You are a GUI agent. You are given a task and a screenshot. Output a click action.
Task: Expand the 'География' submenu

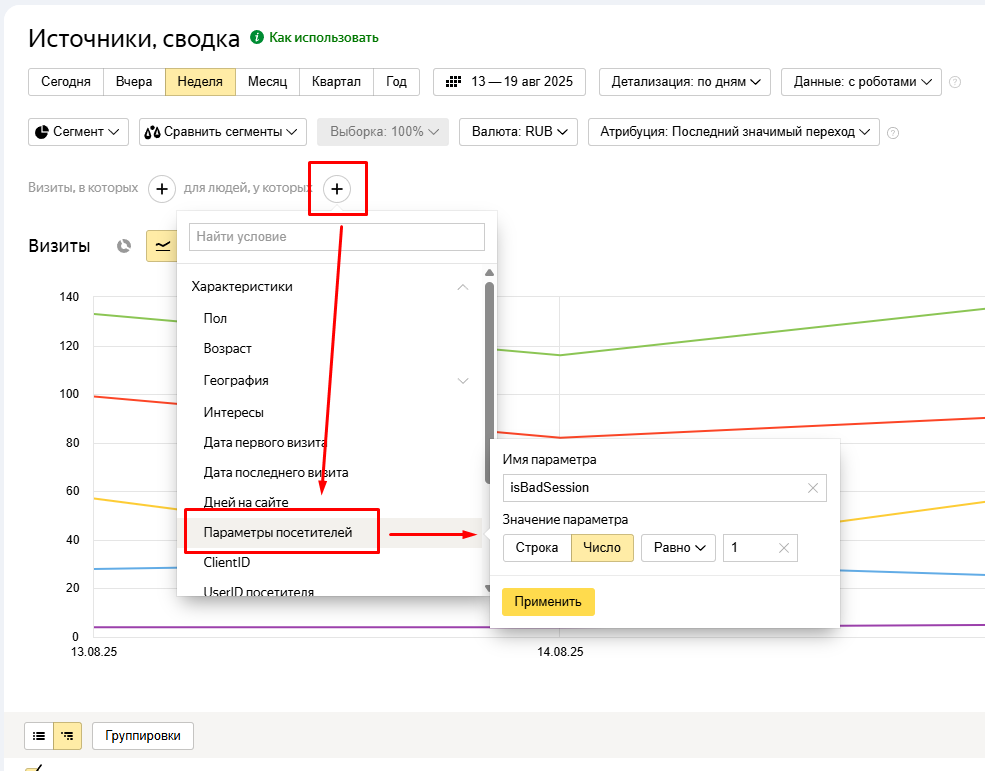coord(462,381)
